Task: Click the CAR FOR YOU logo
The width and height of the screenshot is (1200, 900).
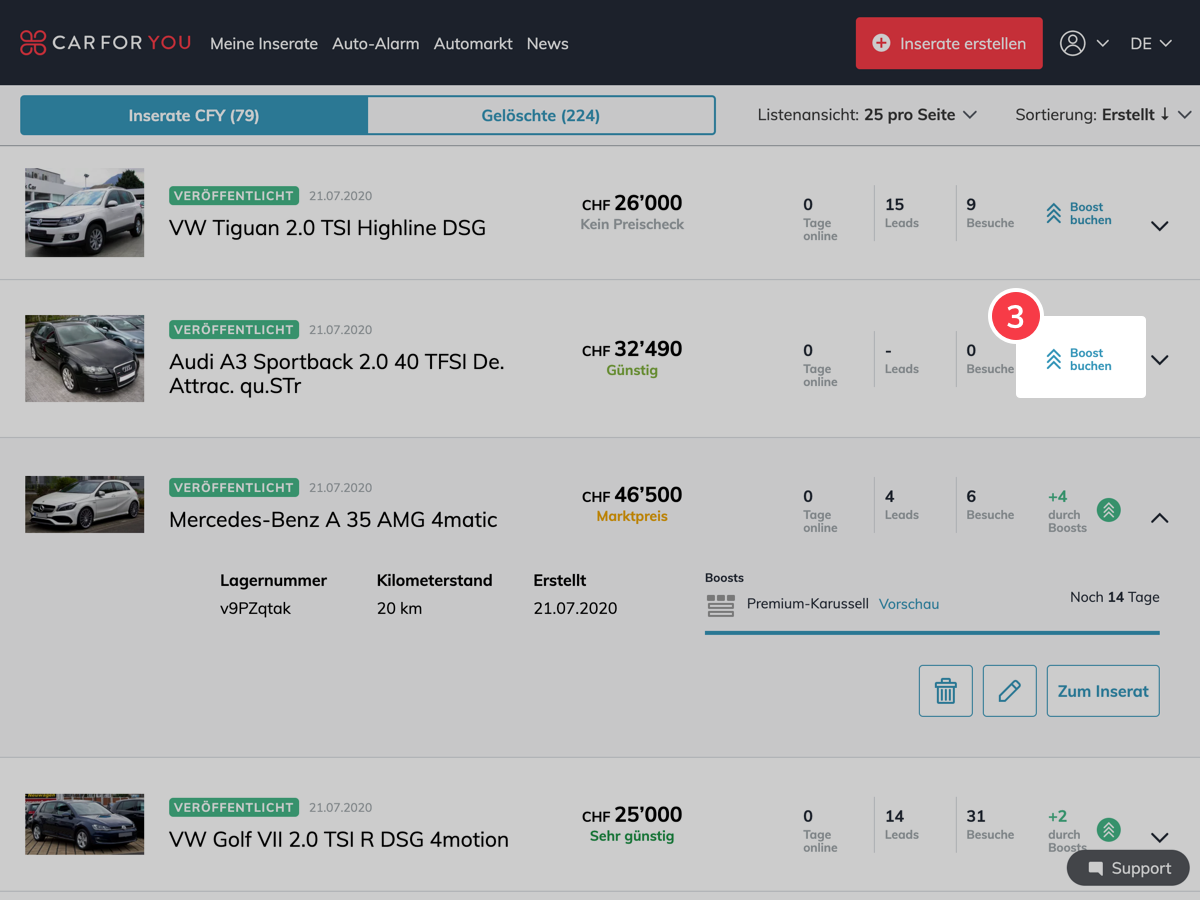Action: click(105, 43)
